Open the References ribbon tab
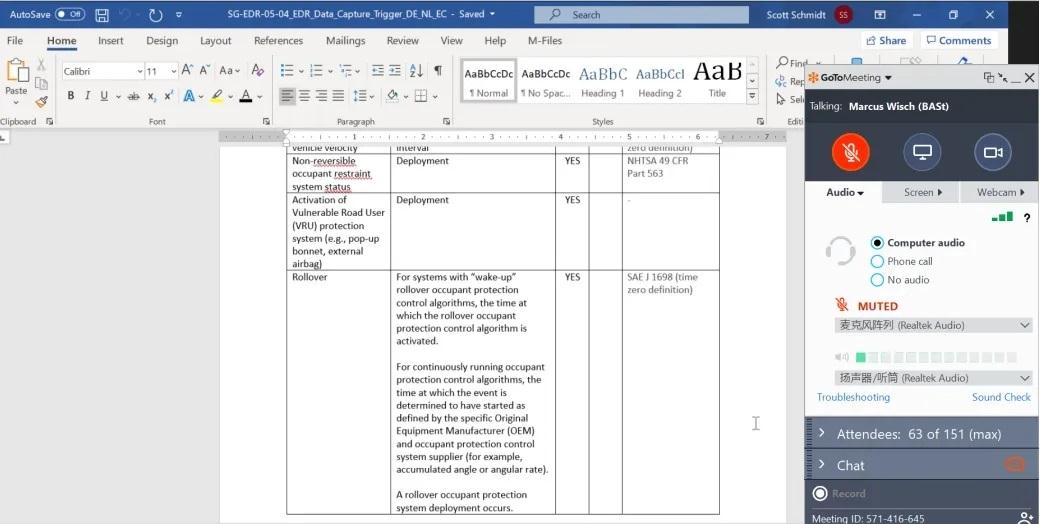 pos(278,41)
